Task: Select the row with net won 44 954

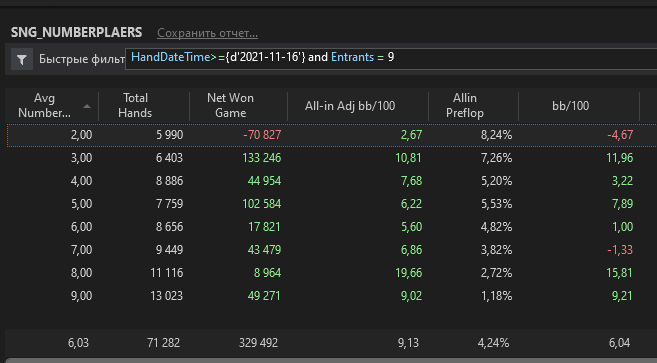Action: point(331,181)
